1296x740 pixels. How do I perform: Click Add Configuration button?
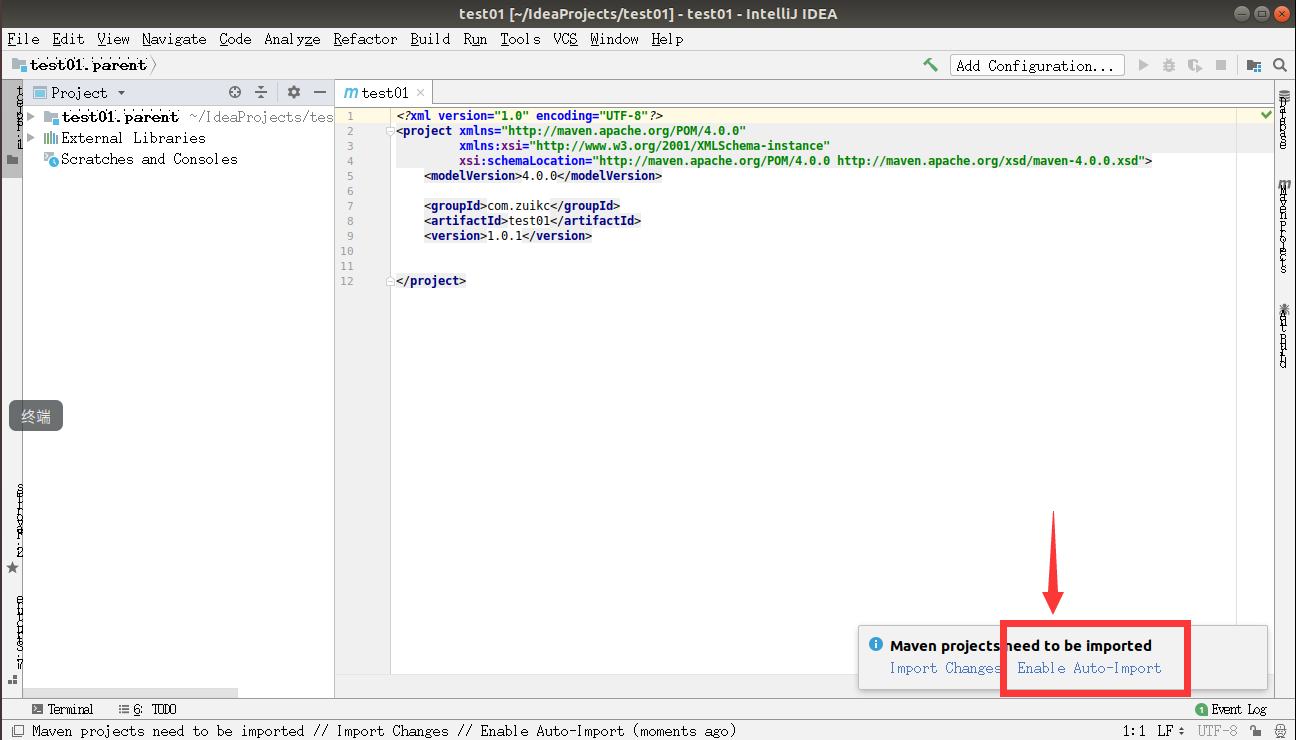1036,65
